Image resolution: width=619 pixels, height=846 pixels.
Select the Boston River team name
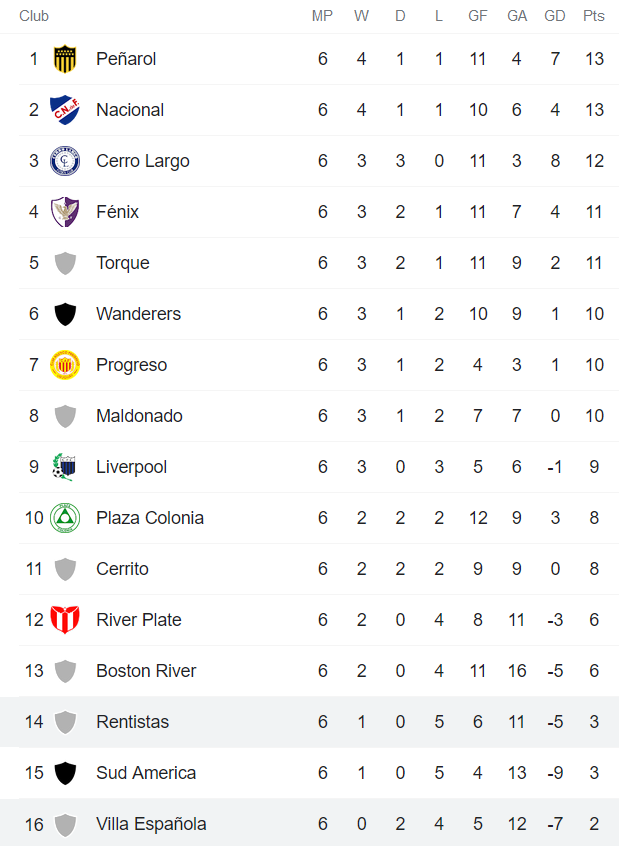tap(146, 671)
